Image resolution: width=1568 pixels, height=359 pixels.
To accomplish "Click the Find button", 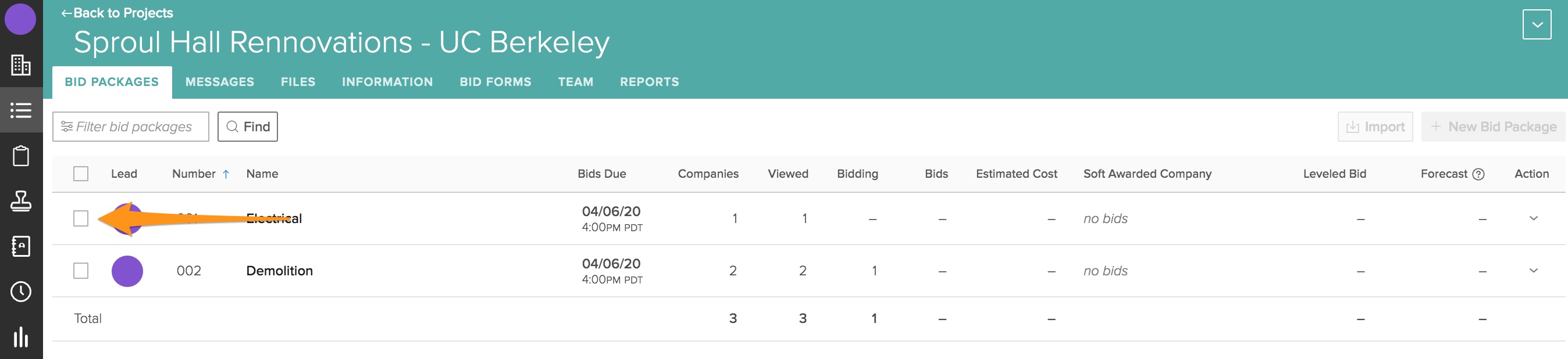I will [248, 127].
